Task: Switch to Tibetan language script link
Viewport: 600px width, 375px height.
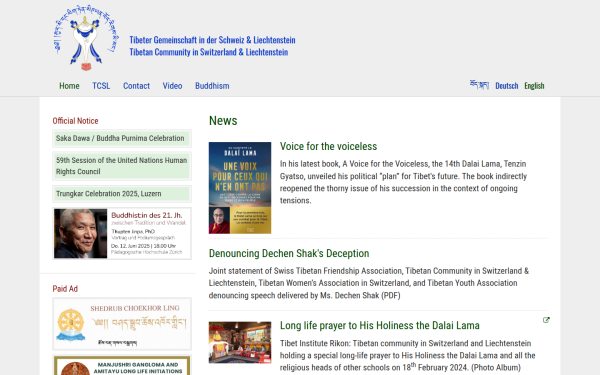Action: 479,85
